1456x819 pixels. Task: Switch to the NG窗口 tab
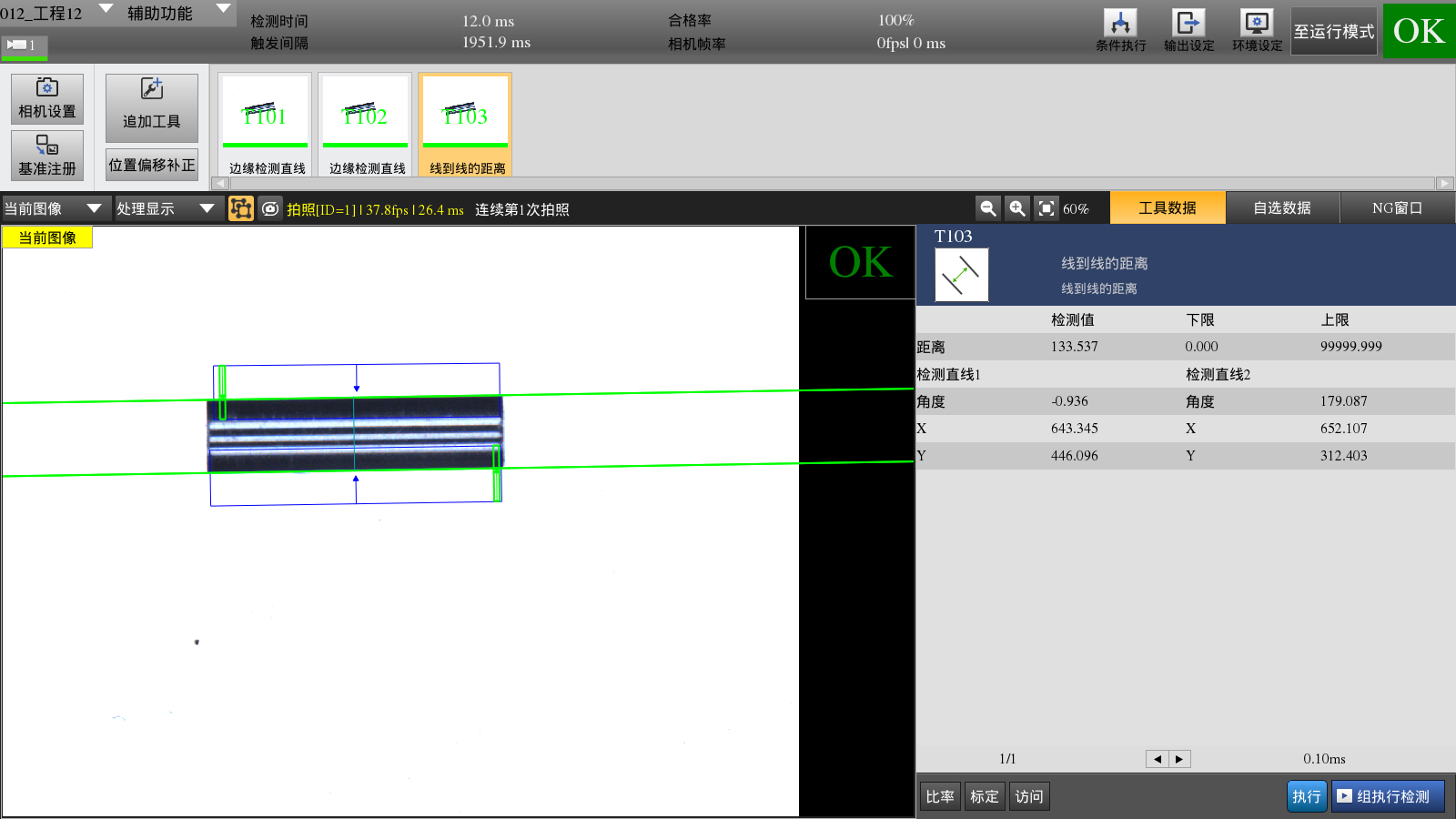pyautogui.click(x=1397, y=207)
